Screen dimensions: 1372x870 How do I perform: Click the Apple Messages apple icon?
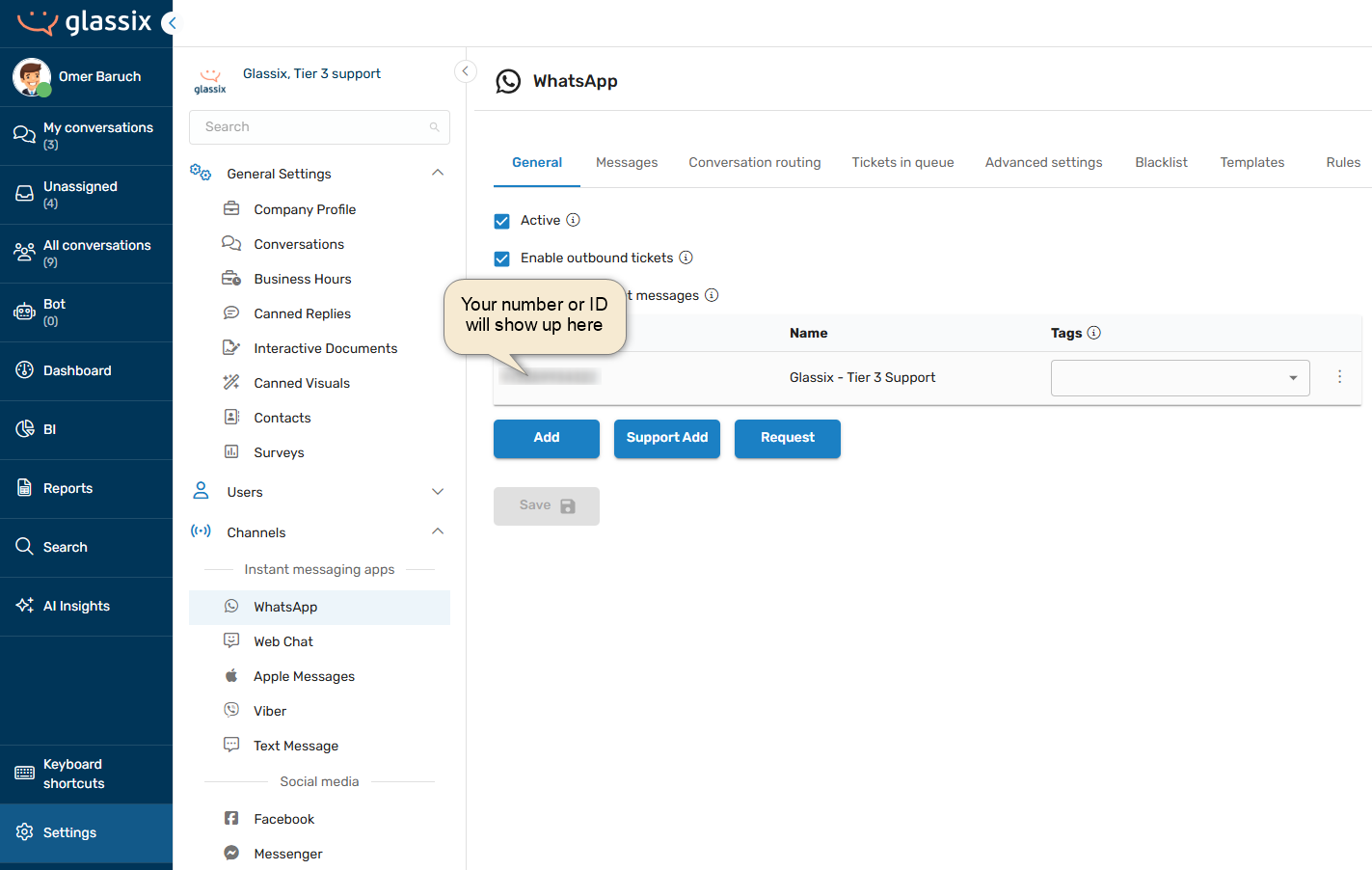coord(231,675)
